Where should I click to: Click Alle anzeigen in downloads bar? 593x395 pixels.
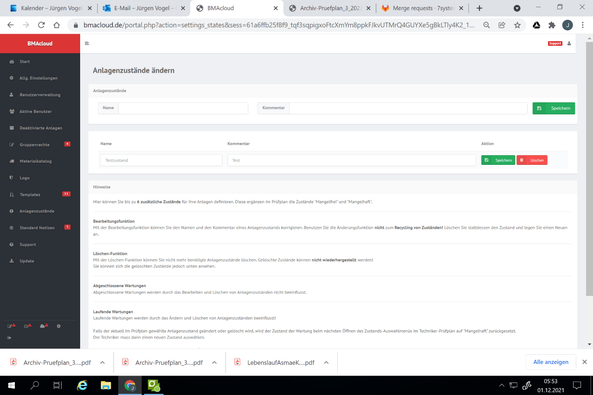click(x=551, y=362)
